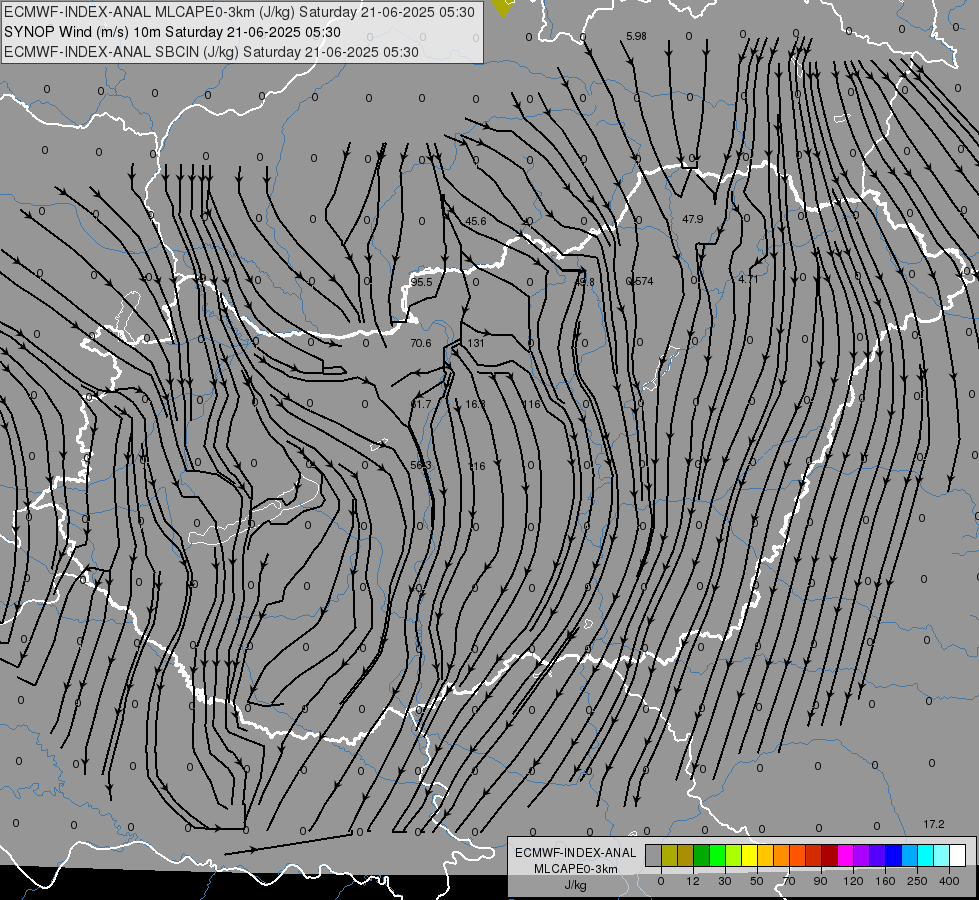979x900 pixels.
Task: Click the legend scale label 90
Action: pyautogui.click(x=820, y=881)
